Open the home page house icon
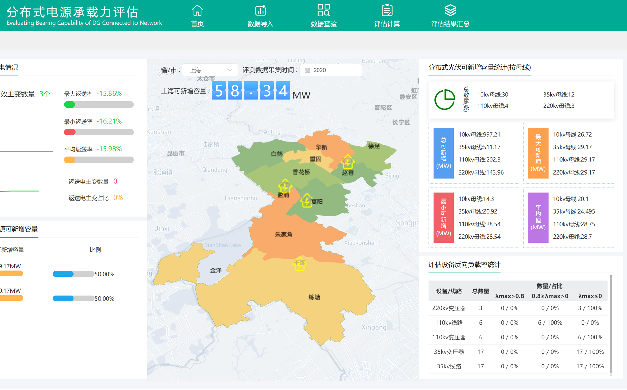The image size is (627, 390). click(x=198, y=10)
